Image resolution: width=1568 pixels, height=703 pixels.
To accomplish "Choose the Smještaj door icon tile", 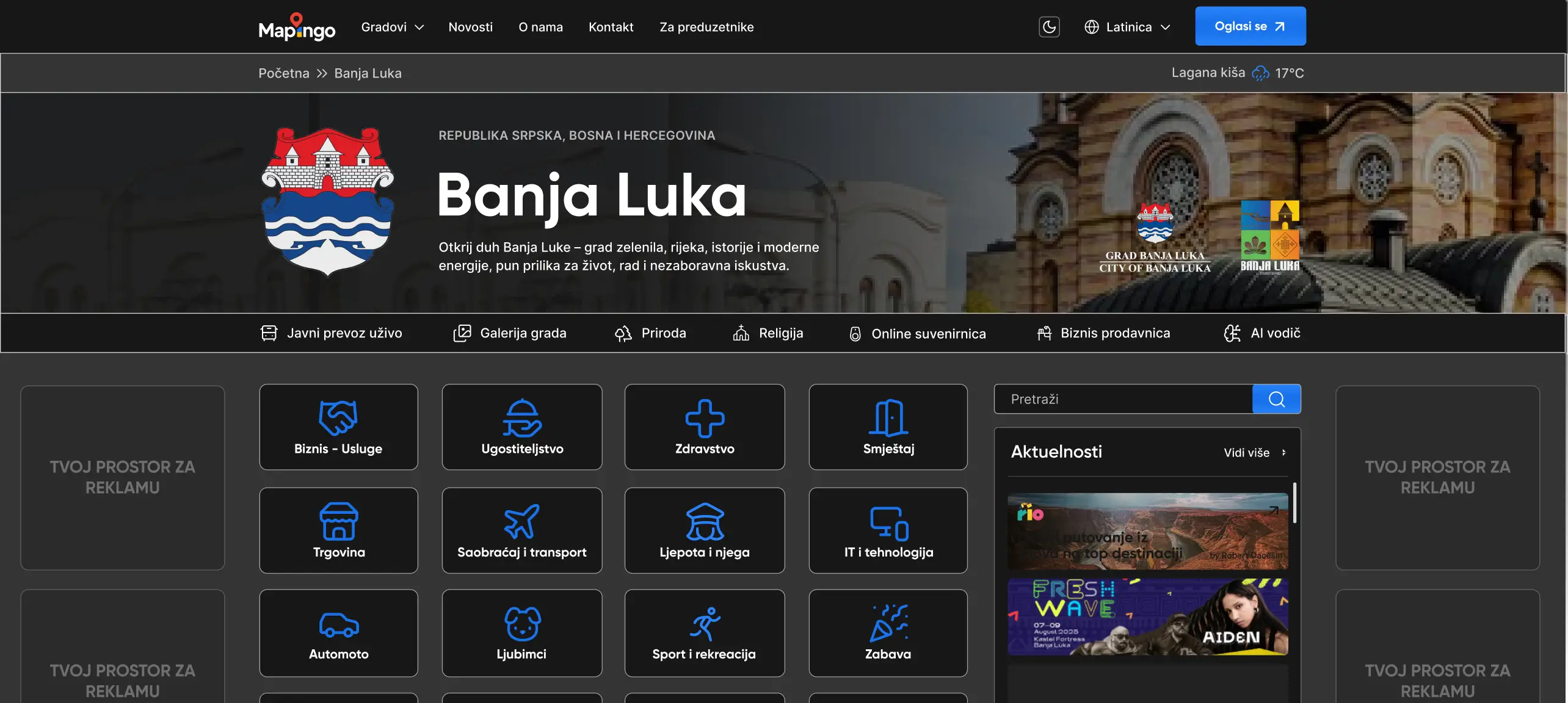I will pyautogui.click(x=888, y=427).
